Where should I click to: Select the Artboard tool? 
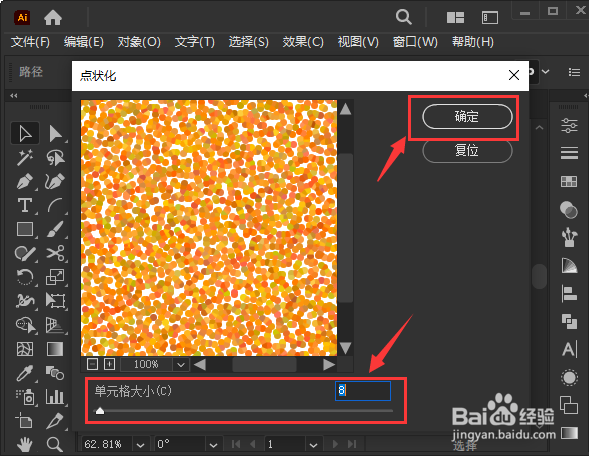tap(25, 421)
